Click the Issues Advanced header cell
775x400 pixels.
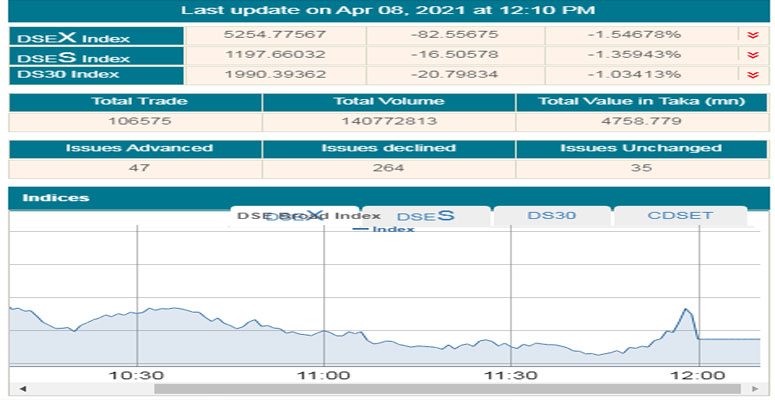pos(135,148)
